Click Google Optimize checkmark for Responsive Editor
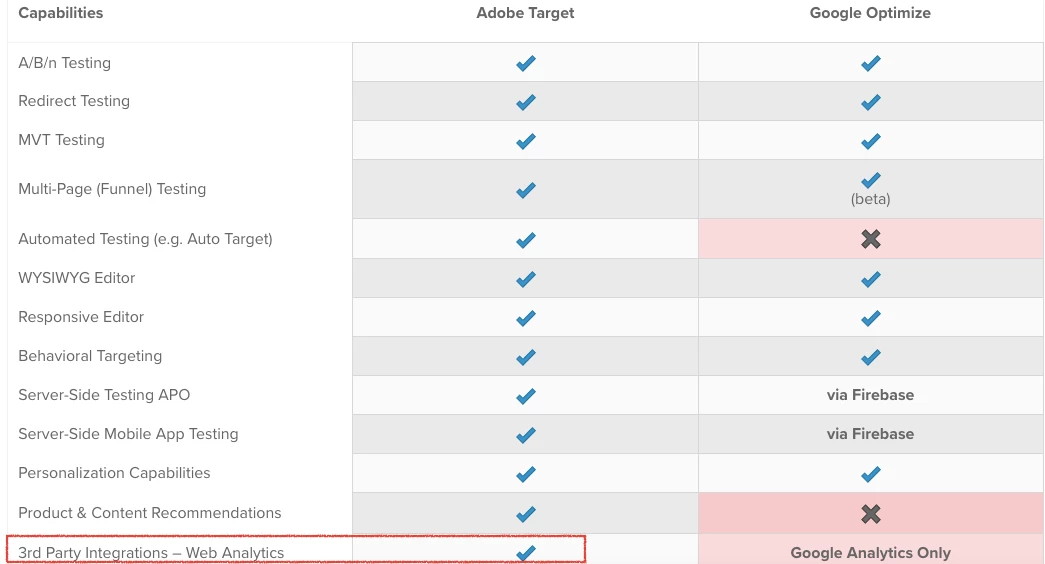The image size is (1045, 564). click(x=870, y=318)
